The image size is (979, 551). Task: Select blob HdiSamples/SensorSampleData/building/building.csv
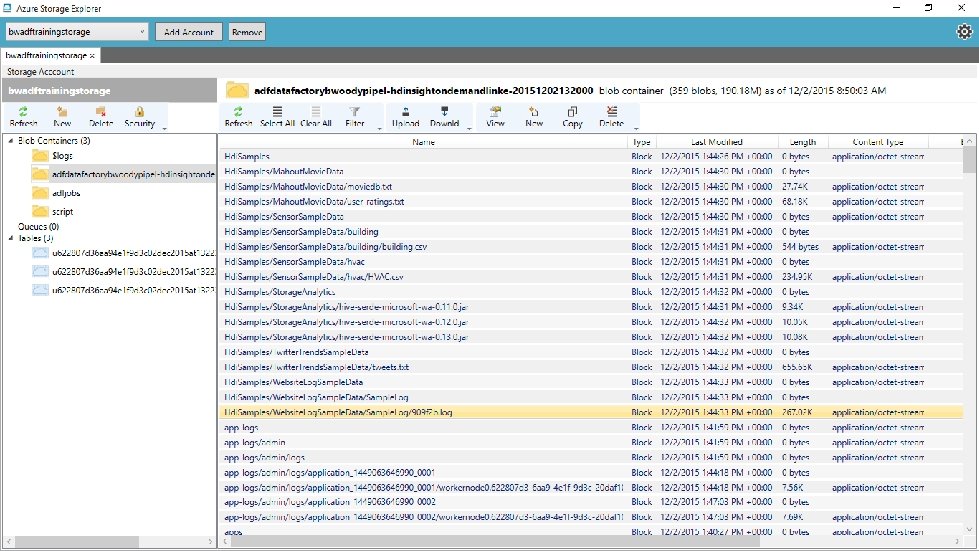pos(591,246)
